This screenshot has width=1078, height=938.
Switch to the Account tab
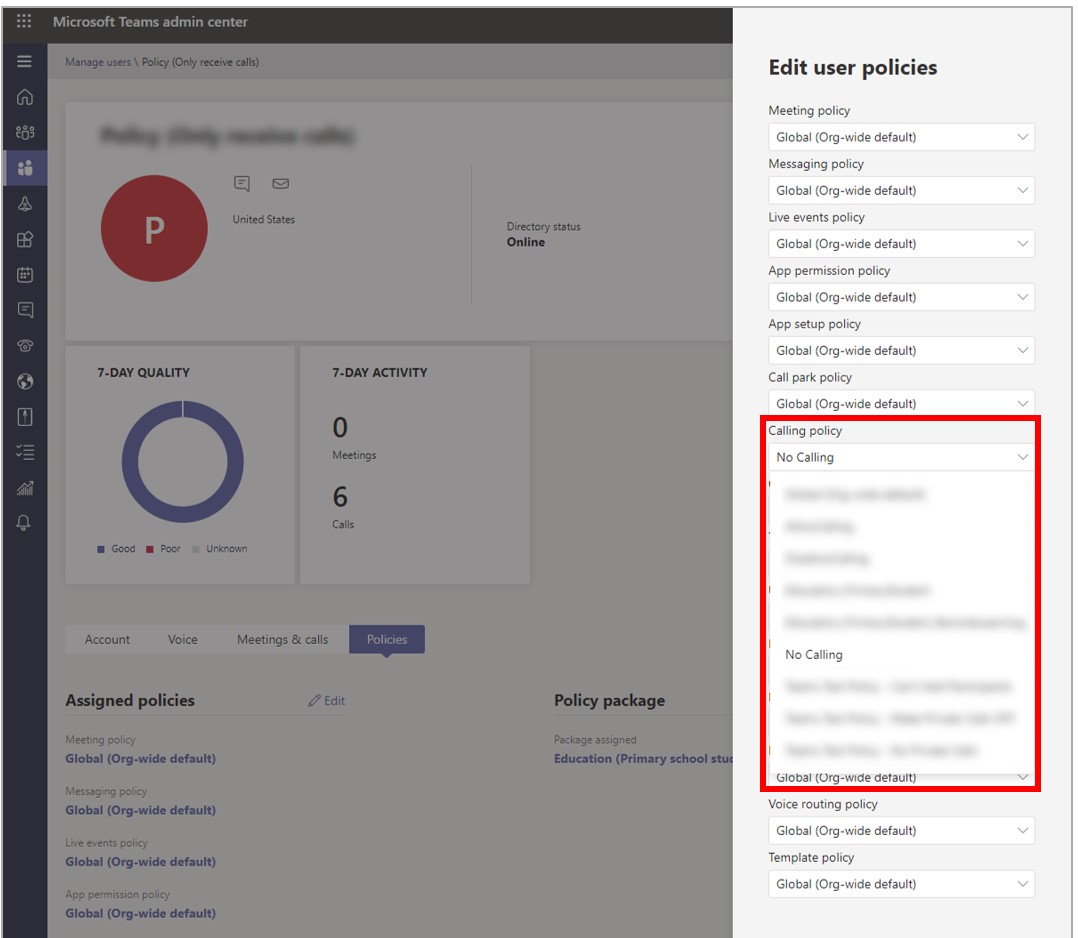pyautogui.click(x=107, y=640)
